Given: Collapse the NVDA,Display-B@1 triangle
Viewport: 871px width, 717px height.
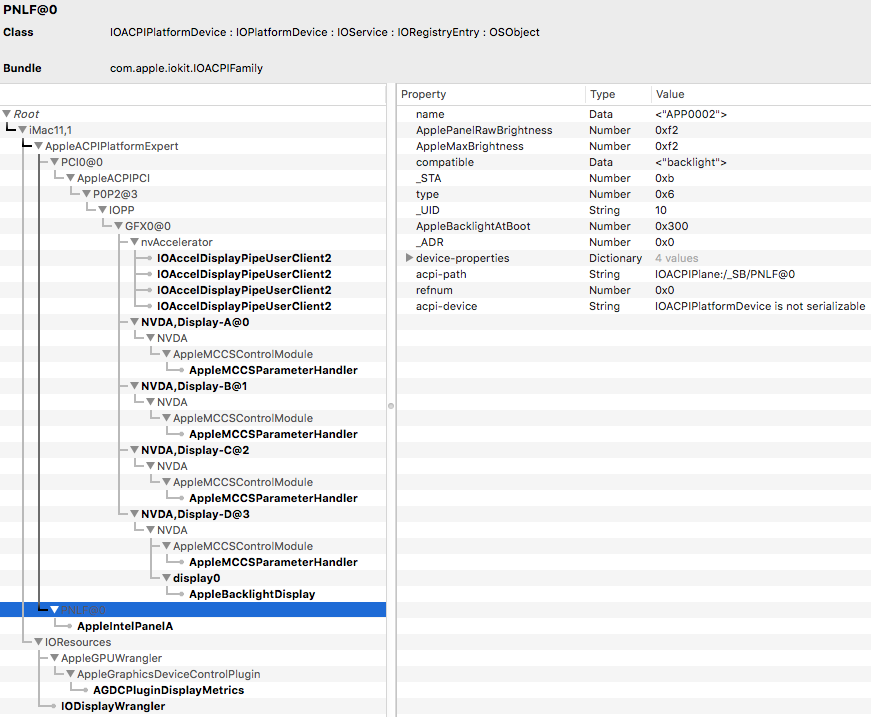Looking at the screenshot, I should [x=134, y=386].
